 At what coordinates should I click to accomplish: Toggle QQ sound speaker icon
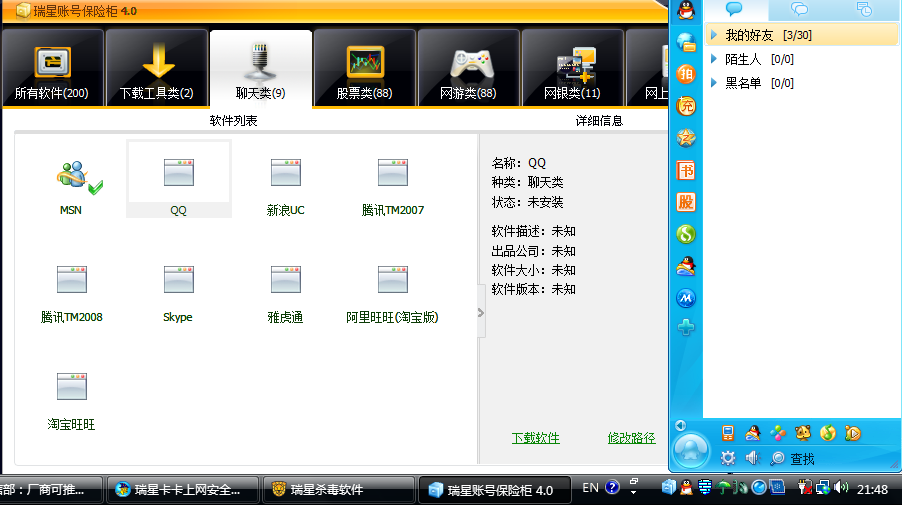click(x=752, y=458)
